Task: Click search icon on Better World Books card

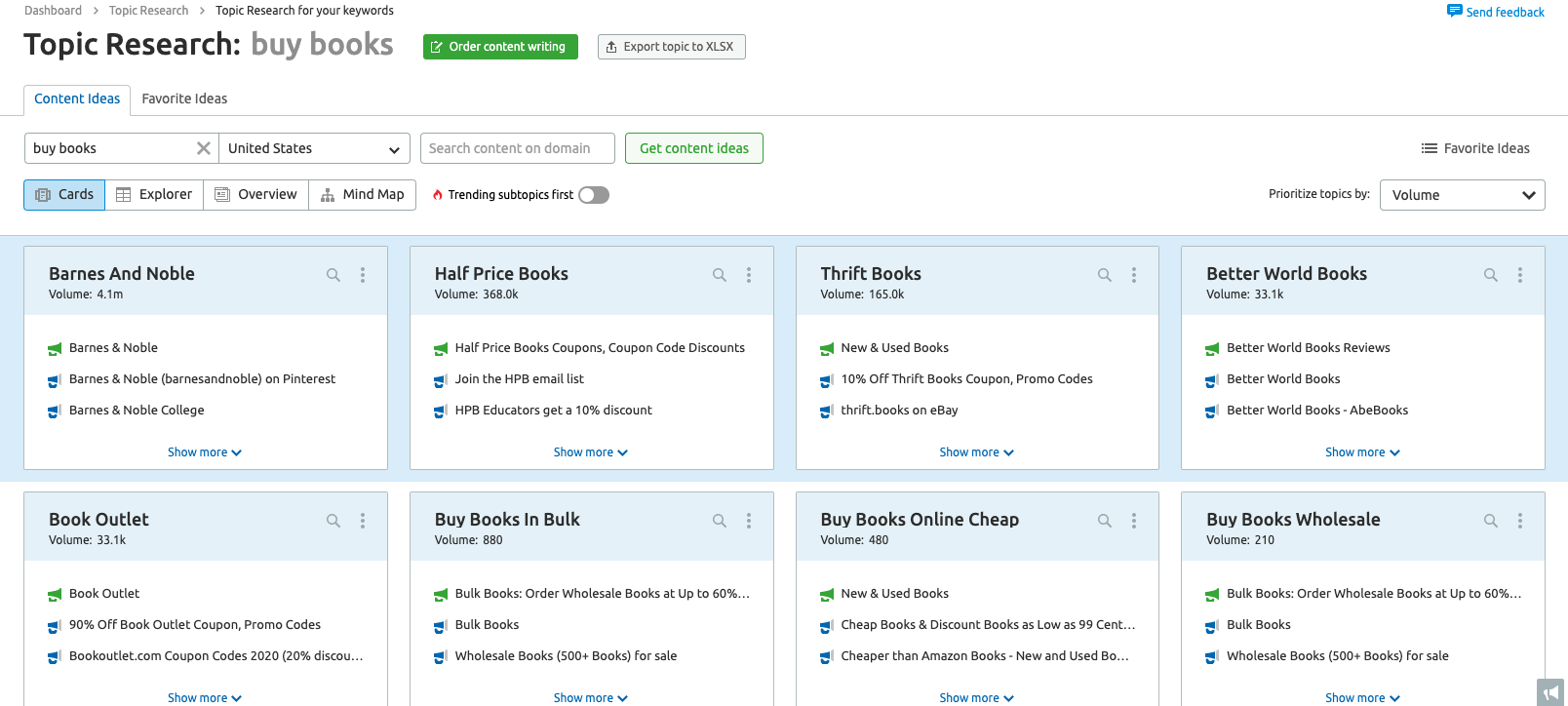Action: point(1491,275)
